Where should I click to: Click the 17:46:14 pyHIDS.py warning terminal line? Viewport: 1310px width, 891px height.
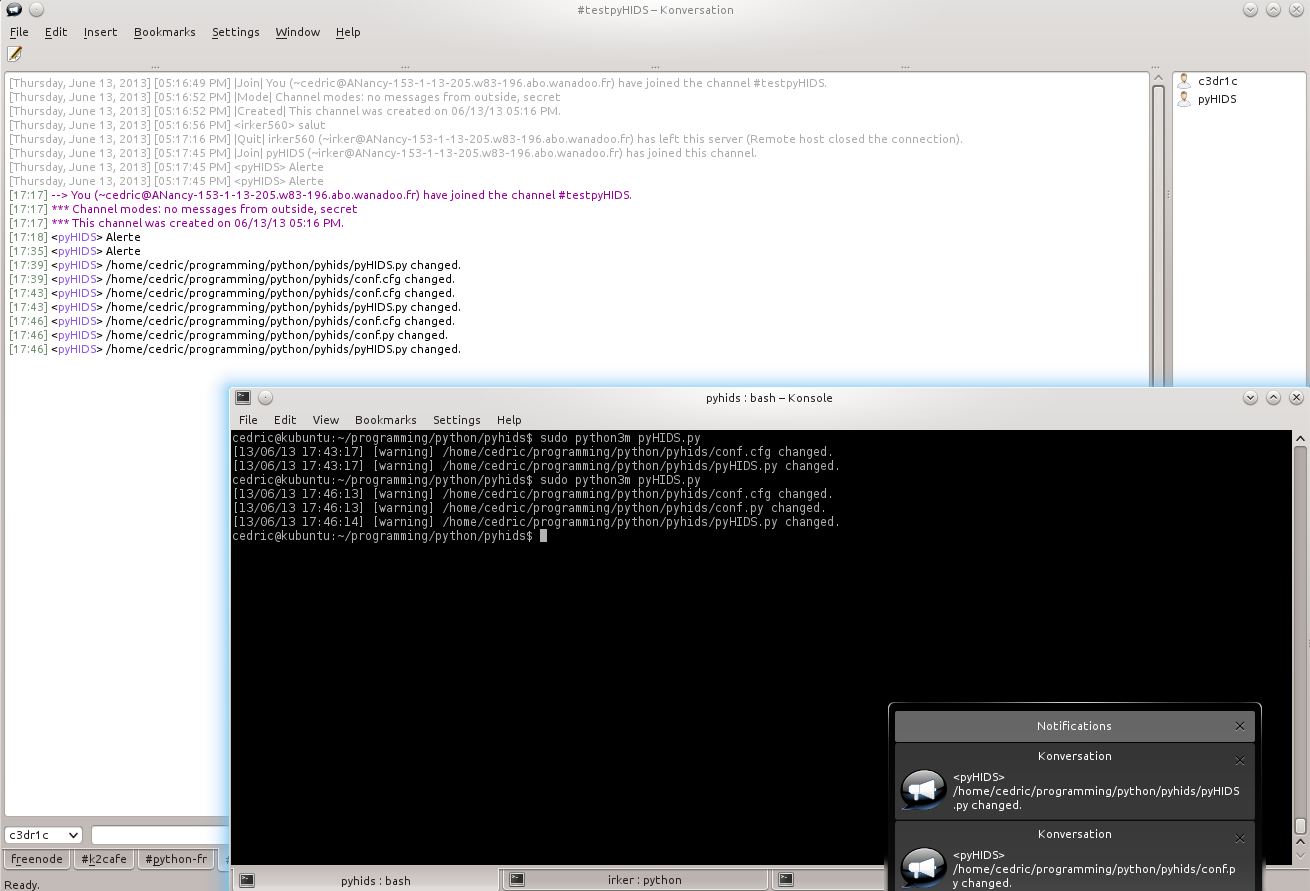tap(536, 522)
